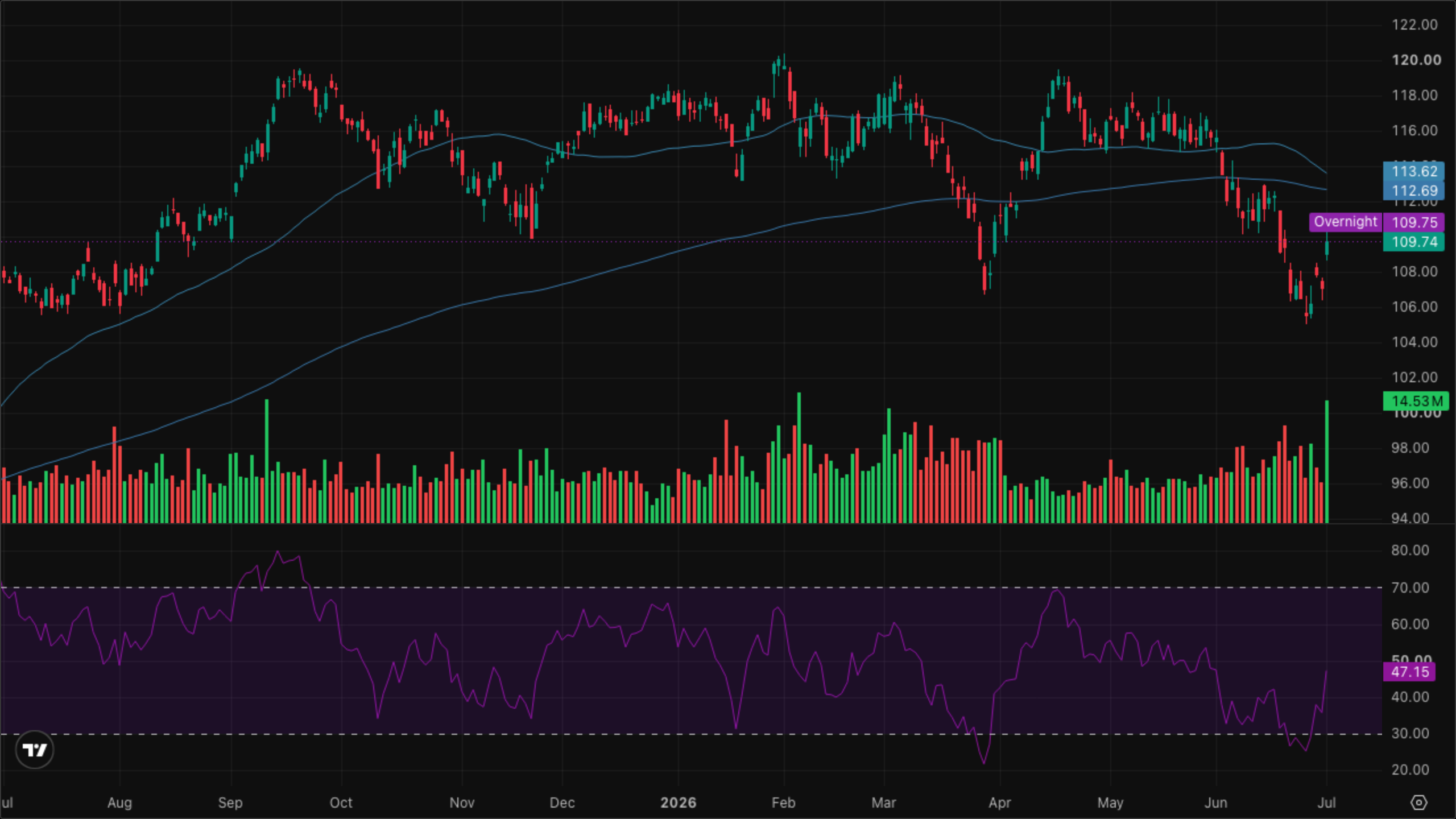Click the 47.15 RSI value label
This screenshot has height=819, width=1456.
(1409, 672)
